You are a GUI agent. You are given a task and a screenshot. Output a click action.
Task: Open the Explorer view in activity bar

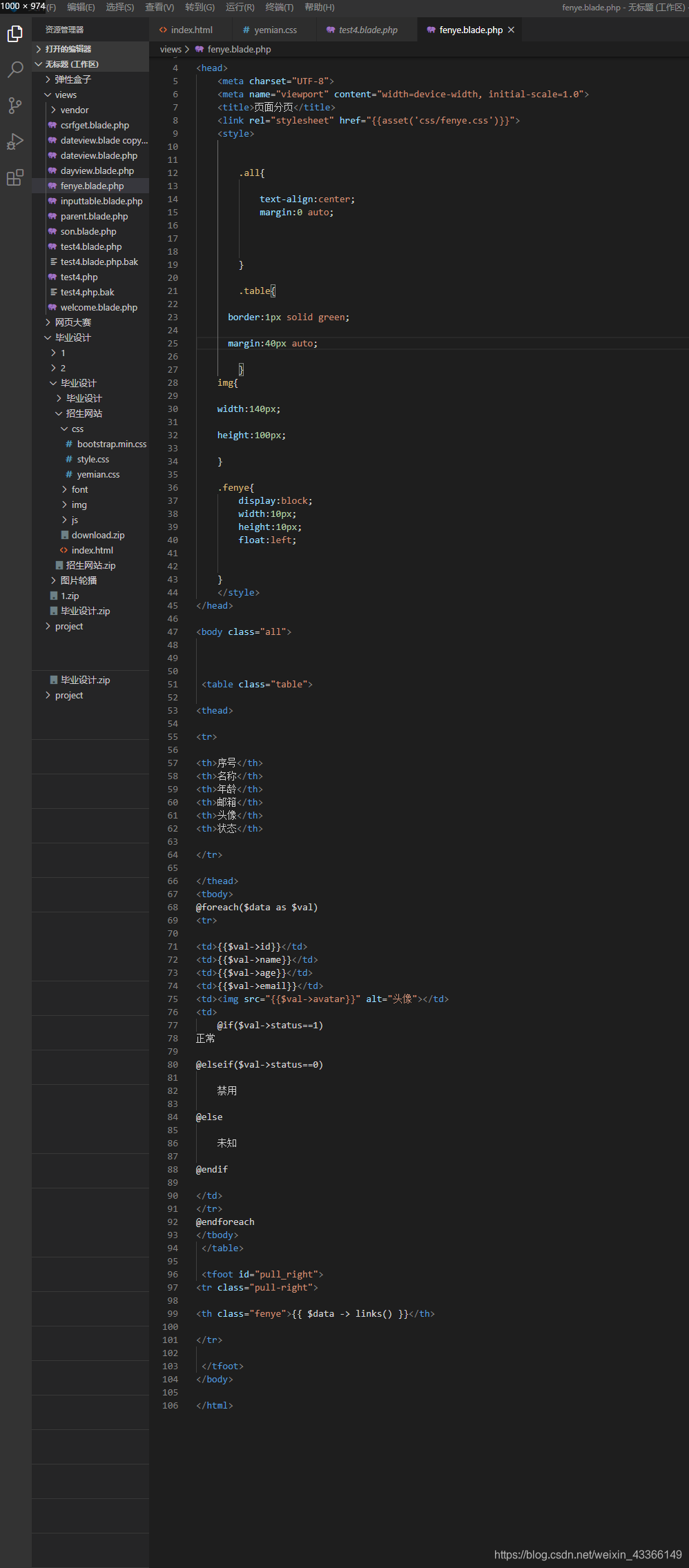pyautogui.click(x=15, y=33)
